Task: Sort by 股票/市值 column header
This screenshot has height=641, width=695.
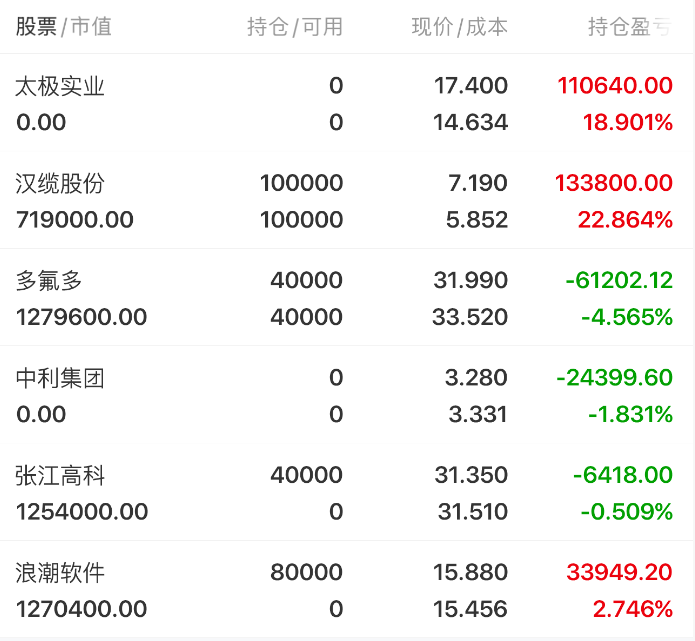Action: click(x=63, y=27)
